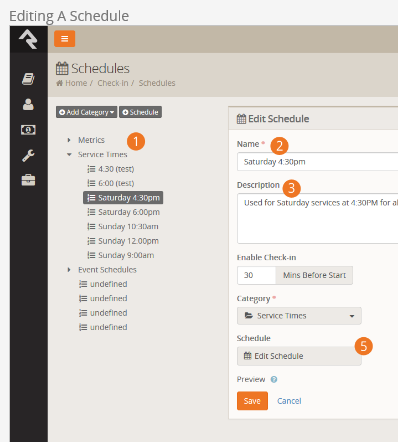
Task: Open the Service Times category dropdown
Action: coord(299,316)
